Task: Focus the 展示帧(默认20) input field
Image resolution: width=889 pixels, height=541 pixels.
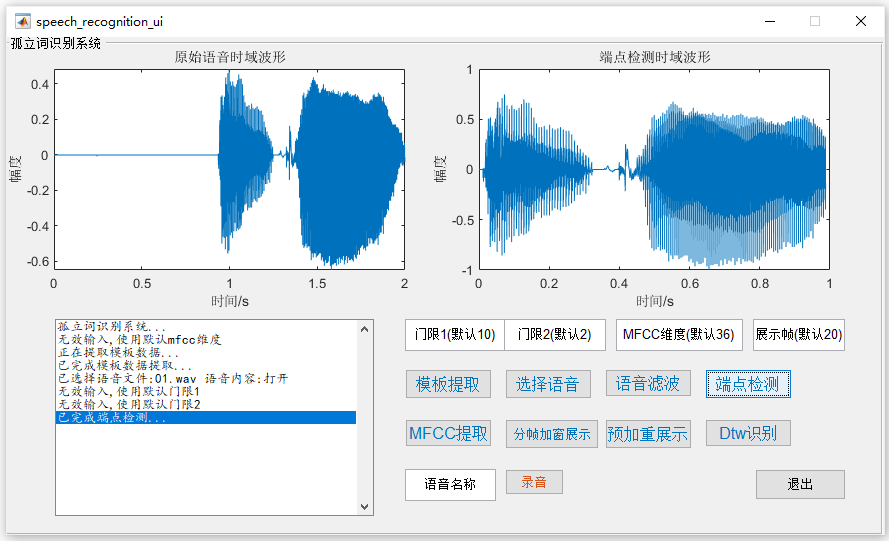Action: coord(798,335)
